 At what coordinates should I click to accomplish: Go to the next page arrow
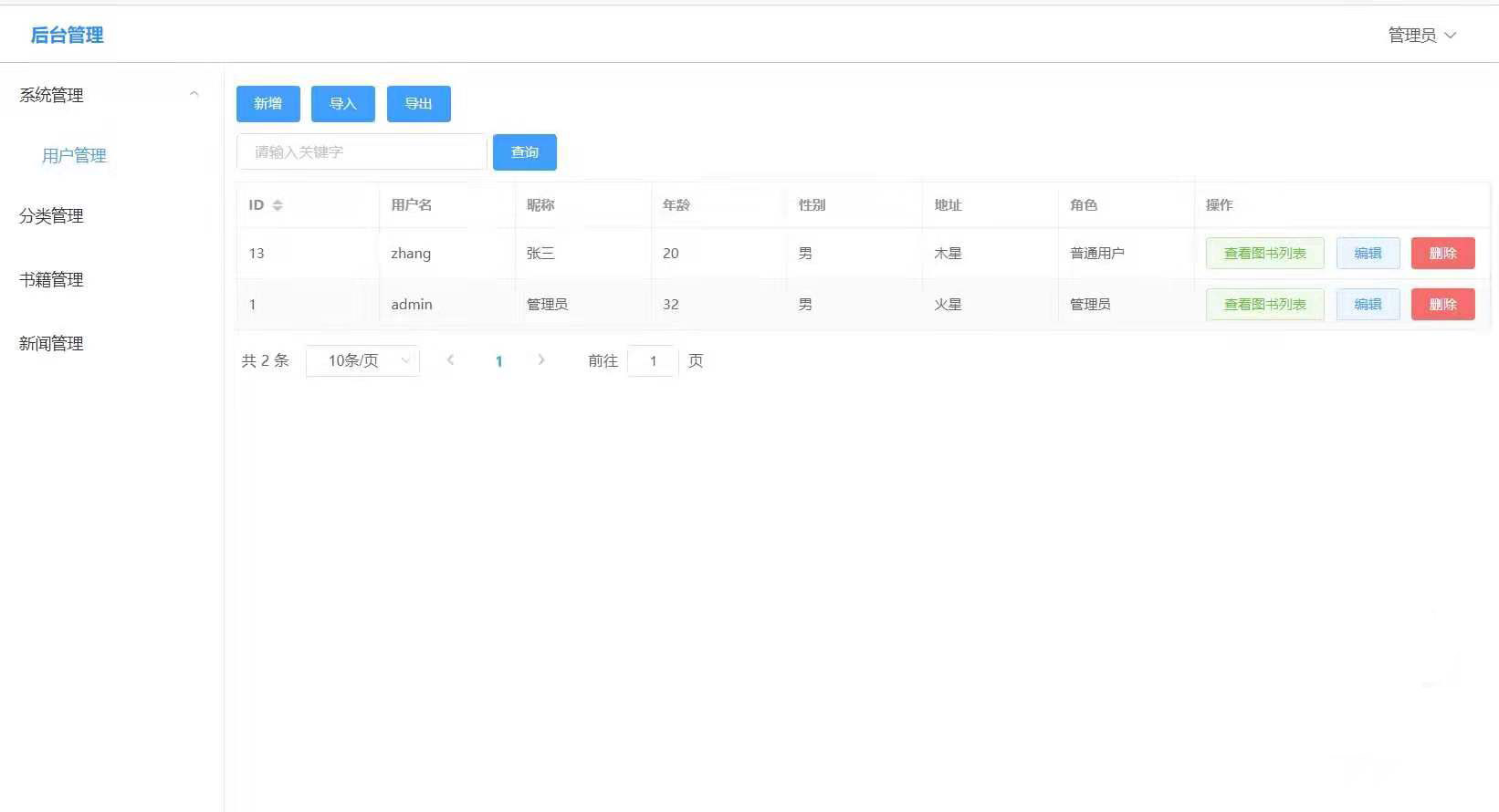[x=541, y=360]
